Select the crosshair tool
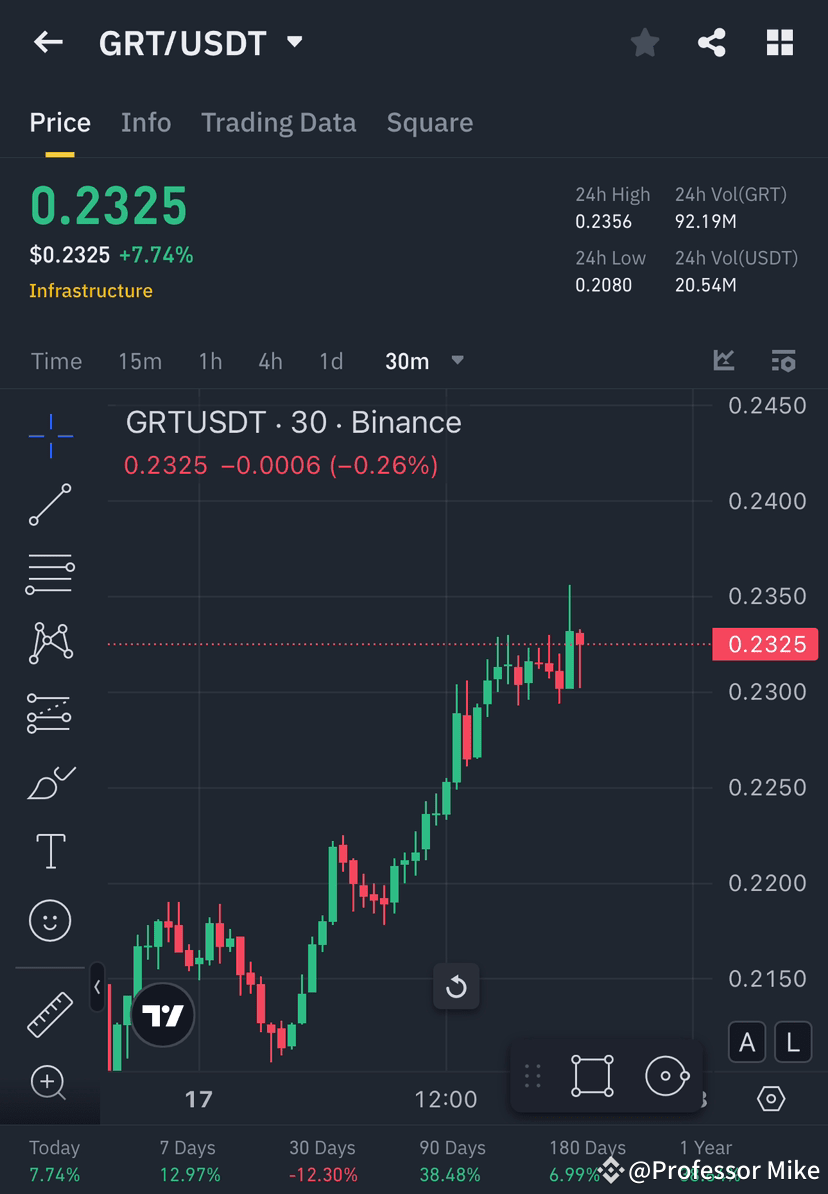828x1194 pixels. coord(50,435)
